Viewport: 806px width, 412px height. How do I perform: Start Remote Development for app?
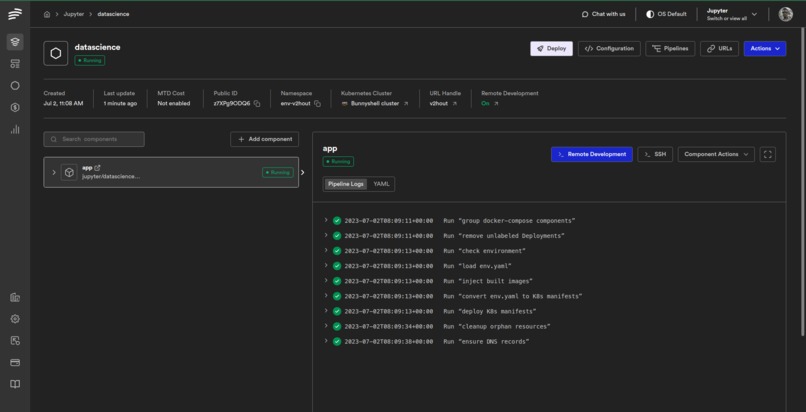point(592,154)
